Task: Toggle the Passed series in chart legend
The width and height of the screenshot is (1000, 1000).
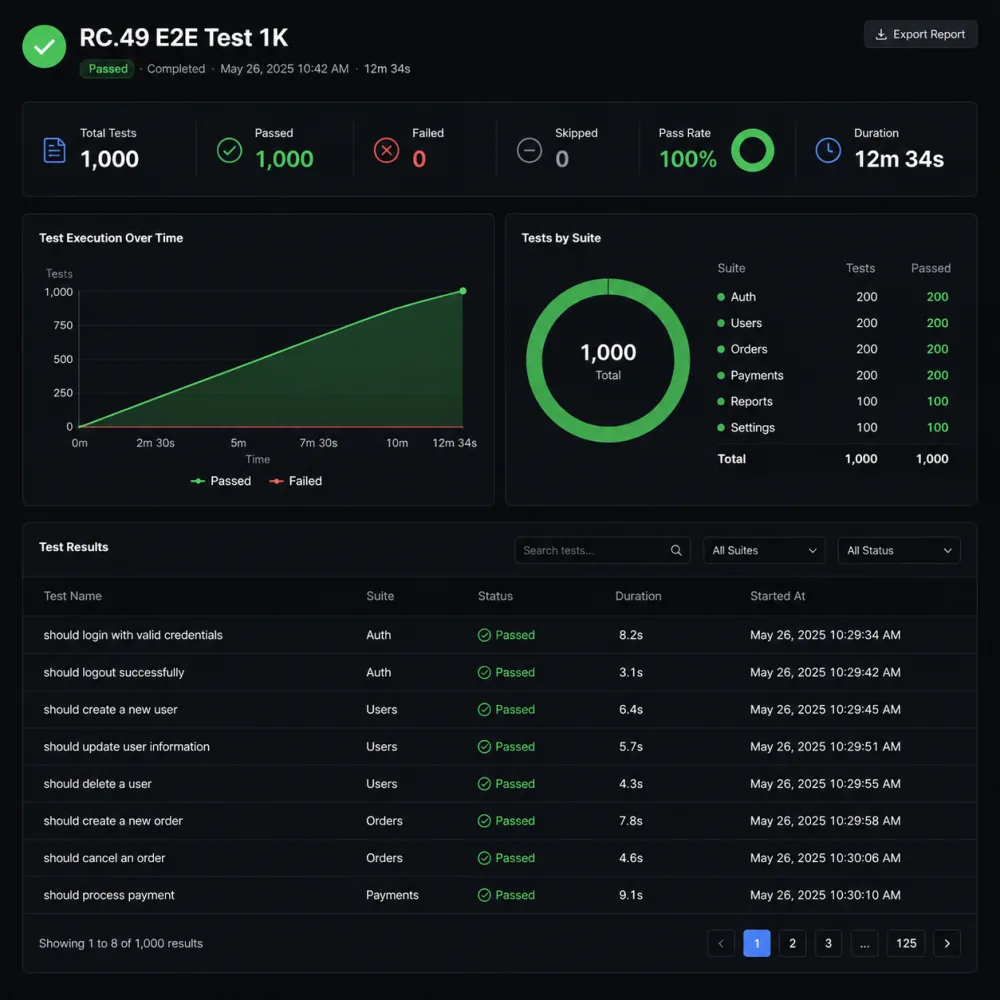Action: [x=221, y=481]
